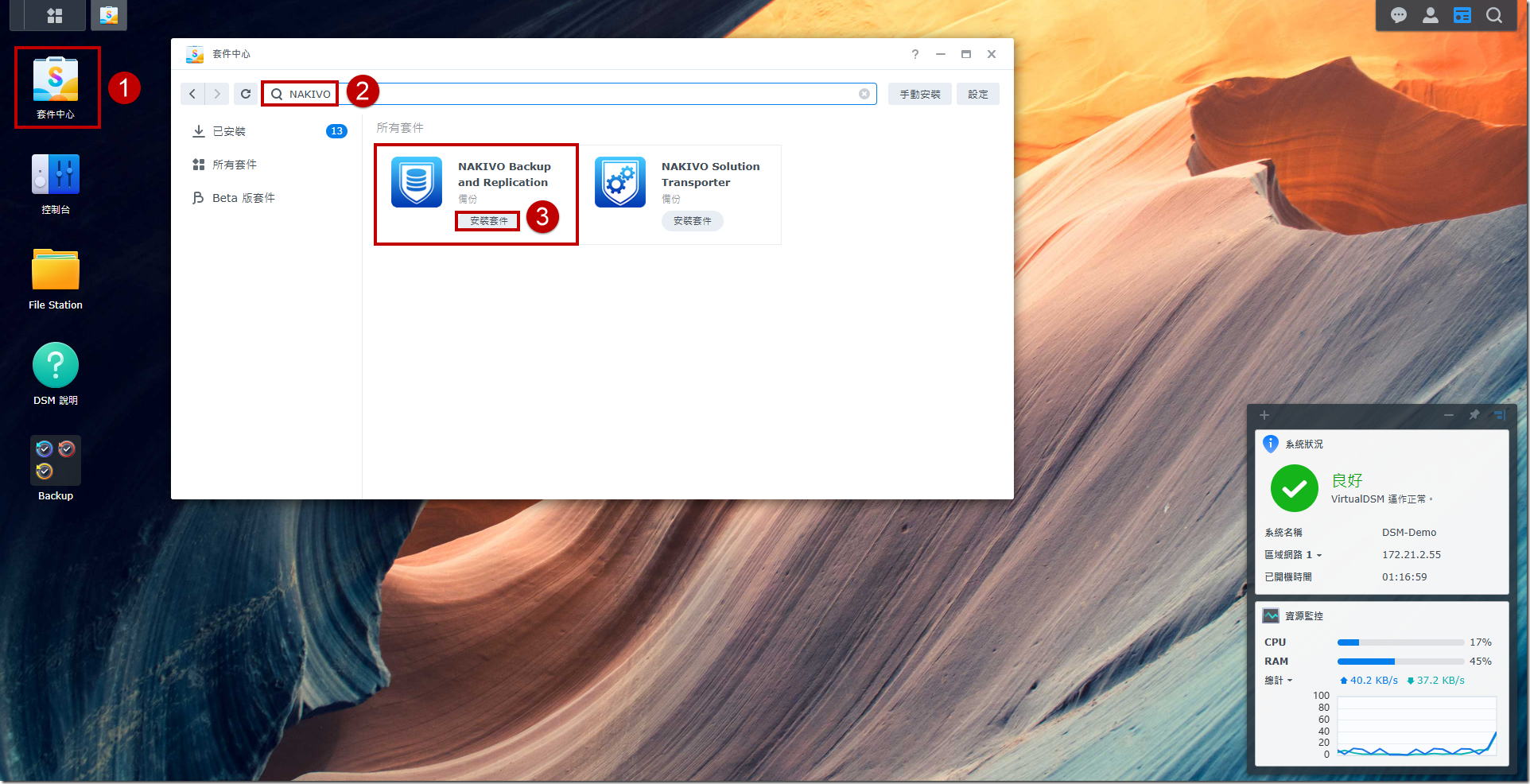
Task: Add a widget with plus icon
Action: (1264, 415)
